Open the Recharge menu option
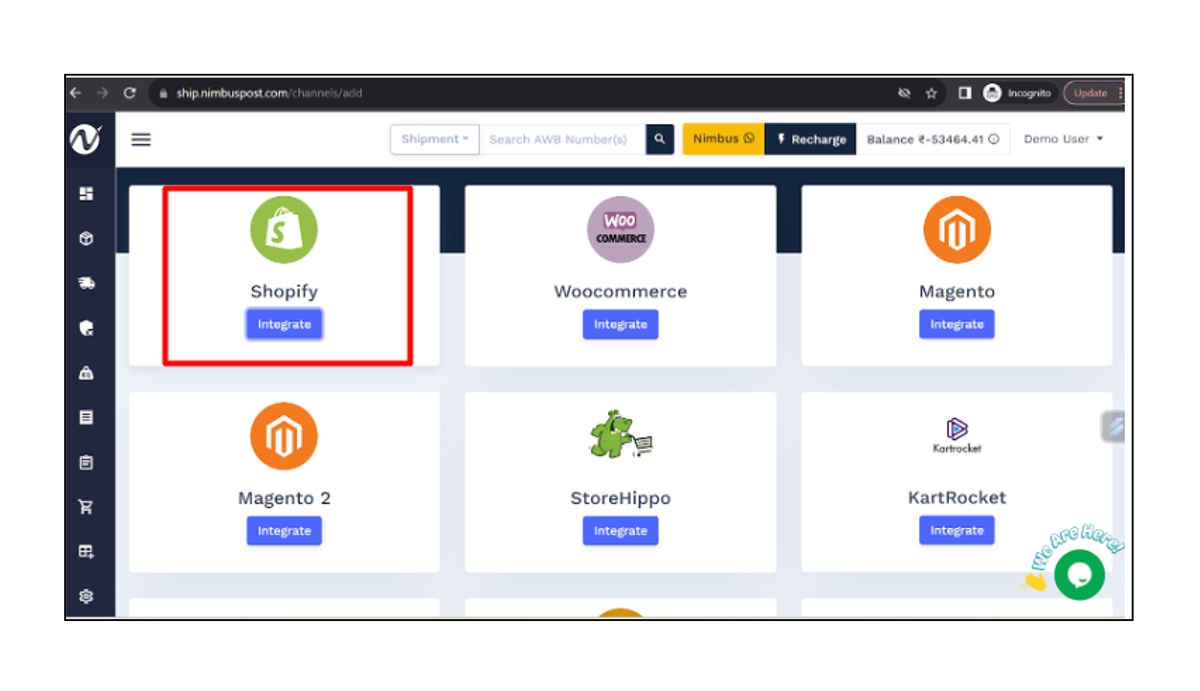 point(811,139)
